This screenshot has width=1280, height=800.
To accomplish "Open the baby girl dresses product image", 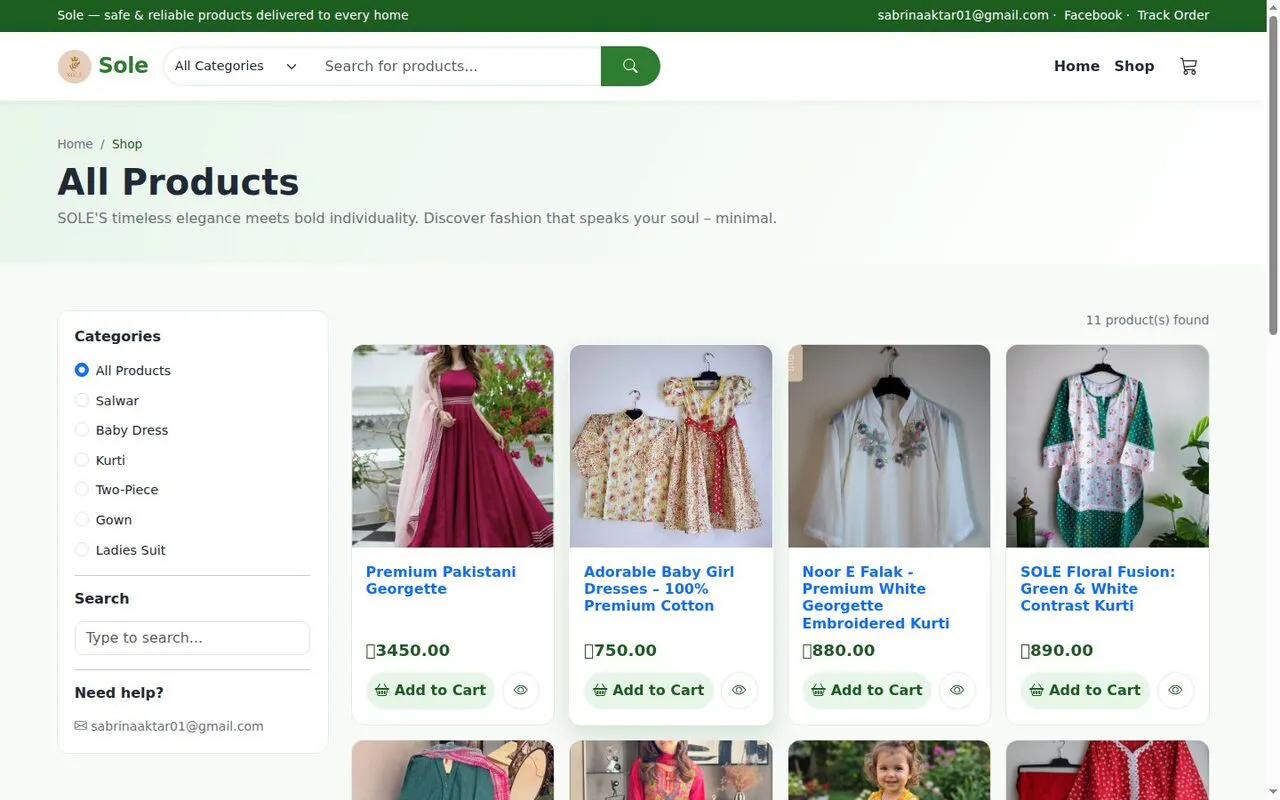I will 671,446.
